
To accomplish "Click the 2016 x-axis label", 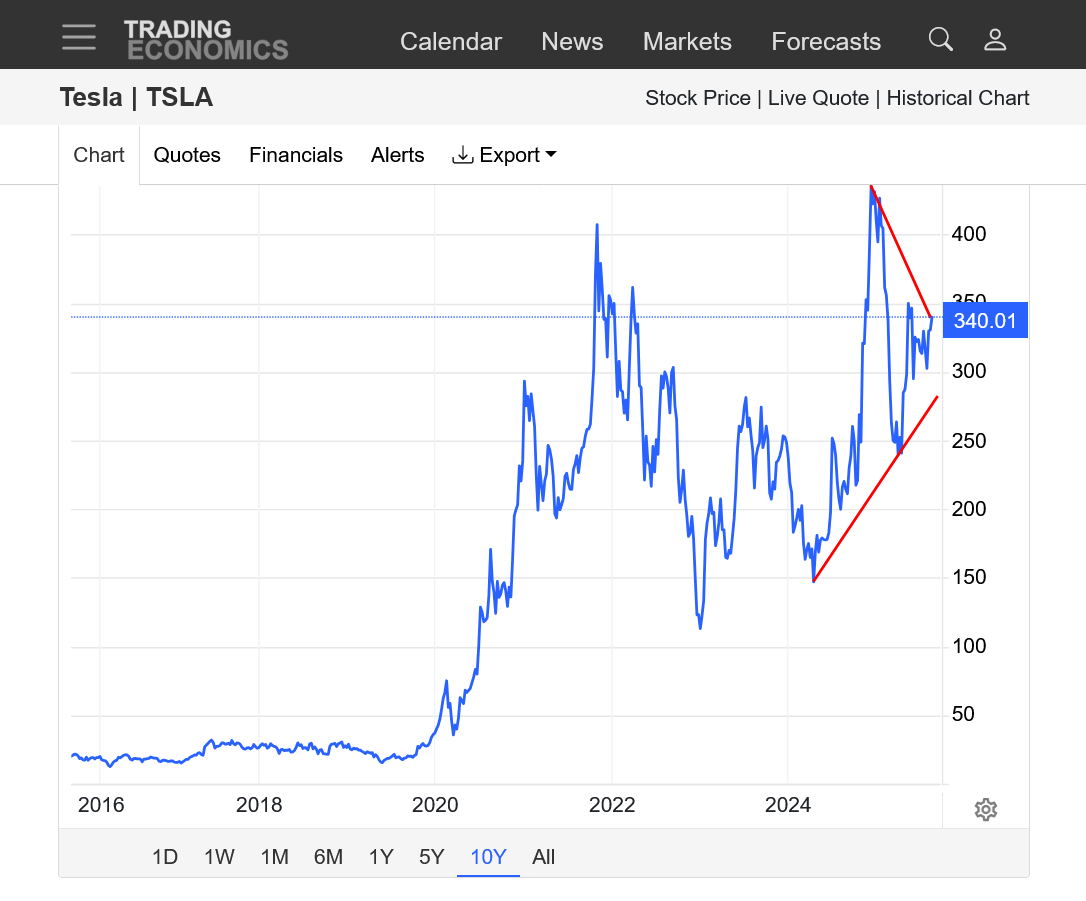I will click(x=101, y=805).
